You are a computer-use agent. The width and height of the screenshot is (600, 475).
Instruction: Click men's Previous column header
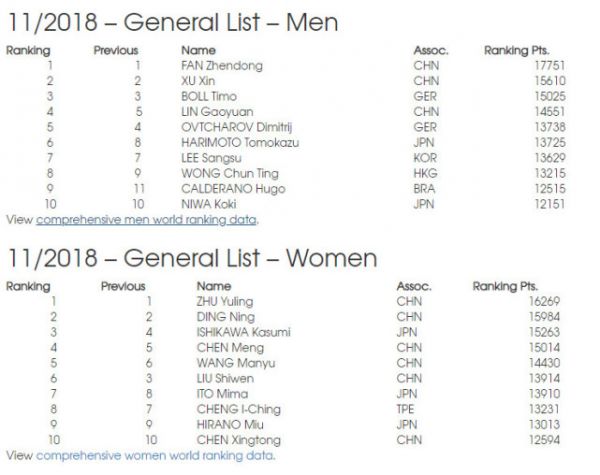[116, 51]
